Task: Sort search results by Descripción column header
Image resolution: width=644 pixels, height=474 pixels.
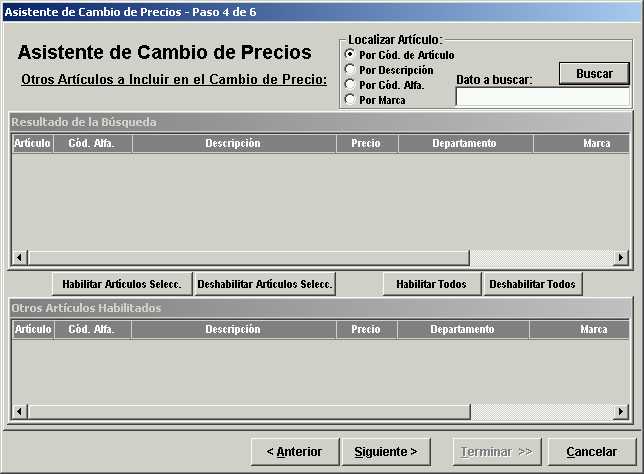Action: click(232, 143)
